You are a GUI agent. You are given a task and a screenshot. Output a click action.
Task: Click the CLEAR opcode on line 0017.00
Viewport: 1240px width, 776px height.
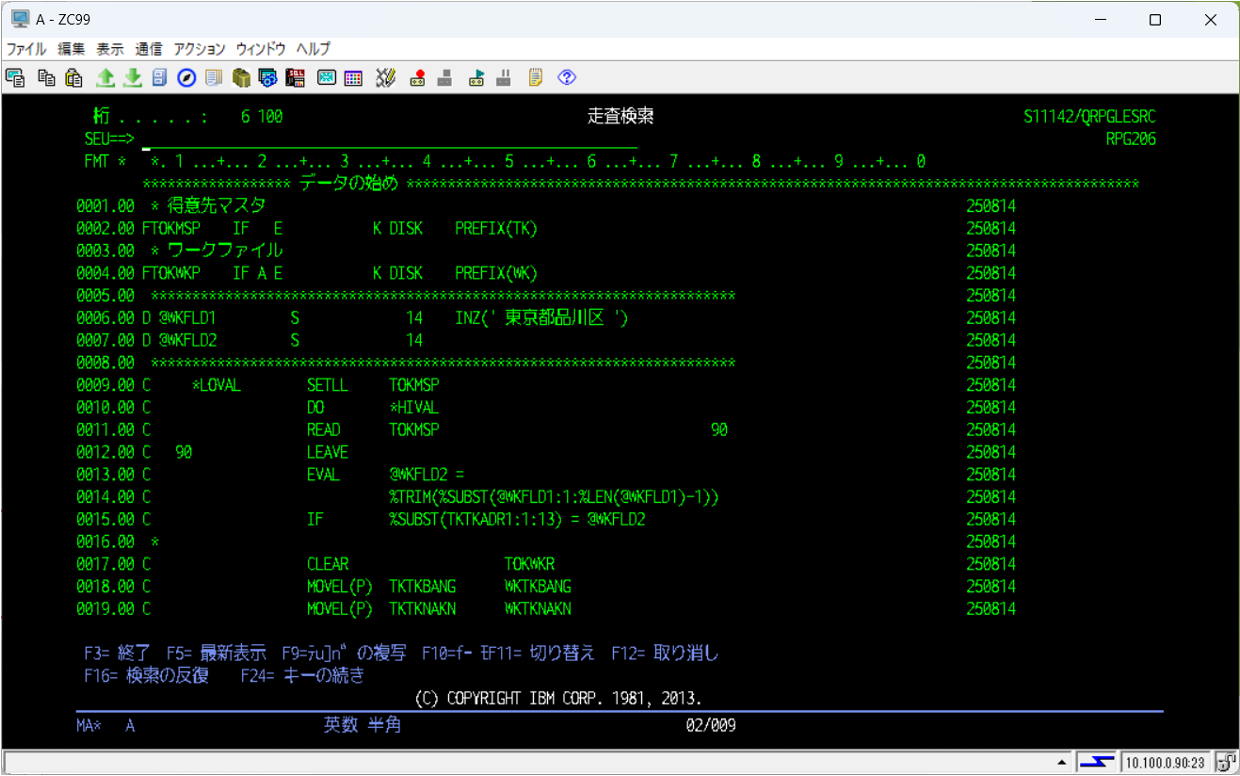tap(328, 564)
